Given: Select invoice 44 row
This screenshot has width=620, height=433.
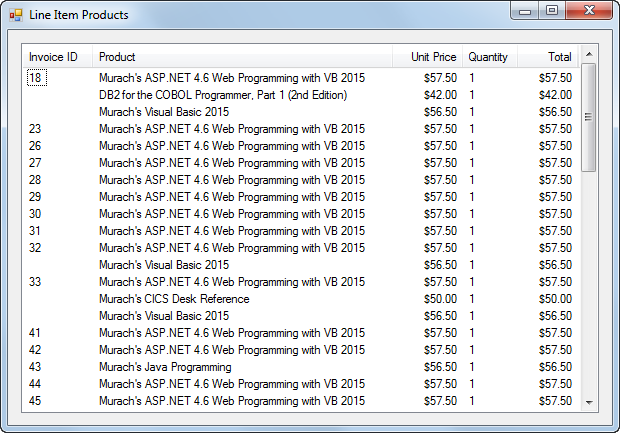Looking at the screenshot, I should (x=301, y=384).
